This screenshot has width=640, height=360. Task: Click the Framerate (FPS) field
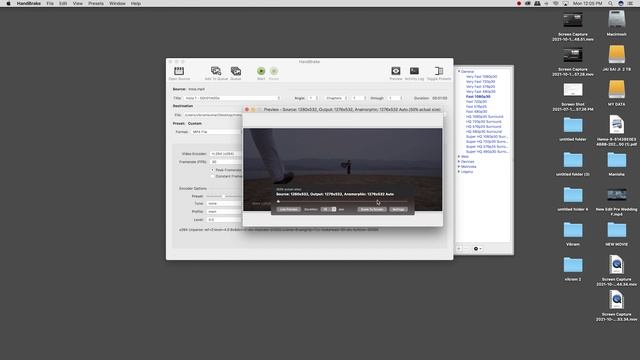(226, 162)
